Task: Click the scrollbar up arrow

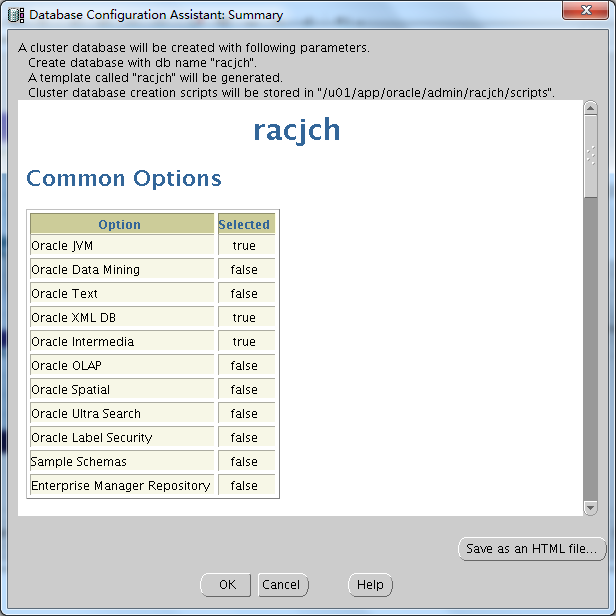Action: (x=590, y=108)
